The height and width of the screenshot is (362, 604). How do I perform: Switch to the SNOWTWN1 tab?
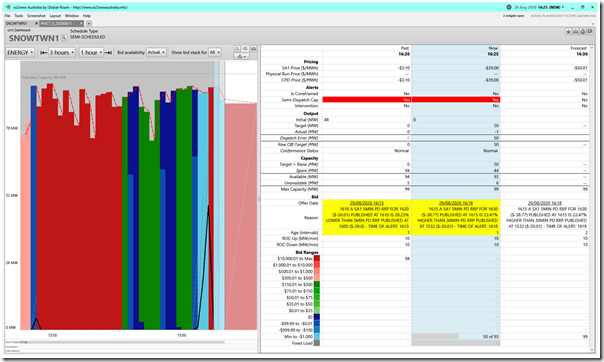(x=17, y=23)
